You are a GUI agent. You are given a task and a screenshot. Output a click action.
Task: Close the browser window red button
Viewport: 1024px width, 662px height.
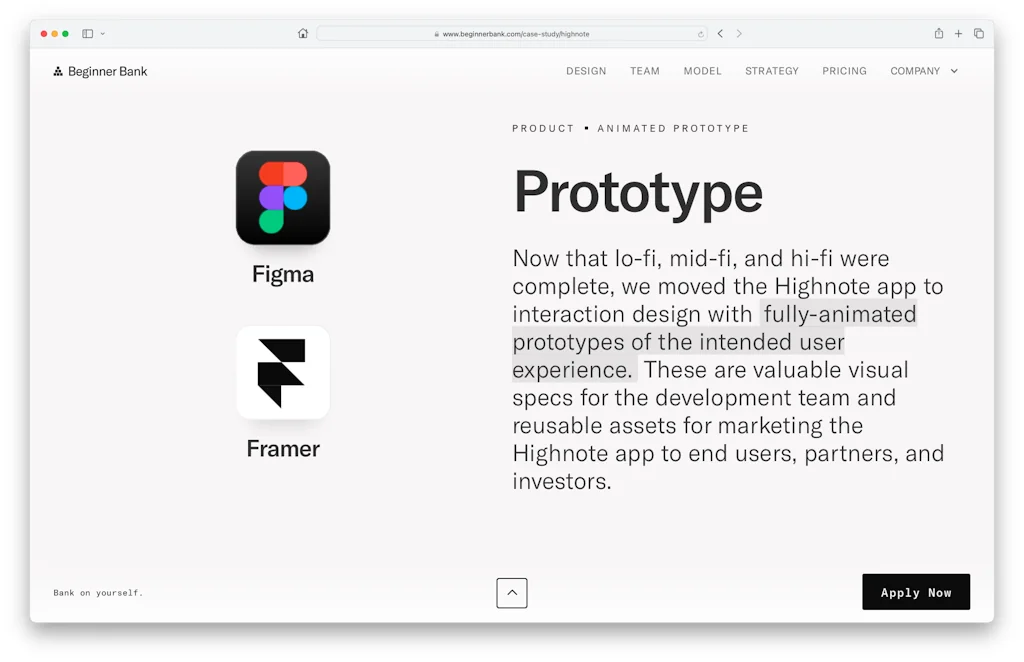coord(44,34)
